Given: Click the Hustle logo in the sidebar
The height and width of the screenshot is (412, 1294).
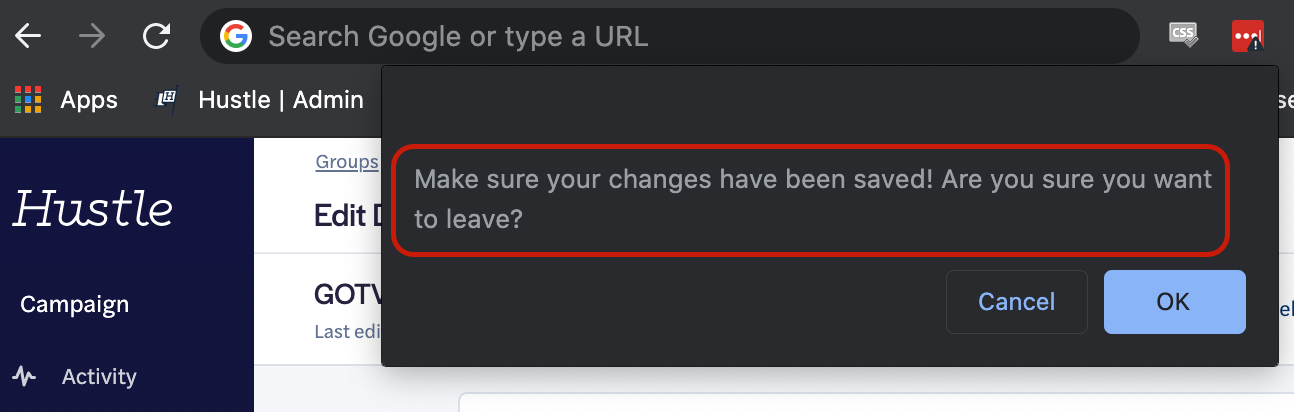Looking at the screenshot, I should [93, 209].
